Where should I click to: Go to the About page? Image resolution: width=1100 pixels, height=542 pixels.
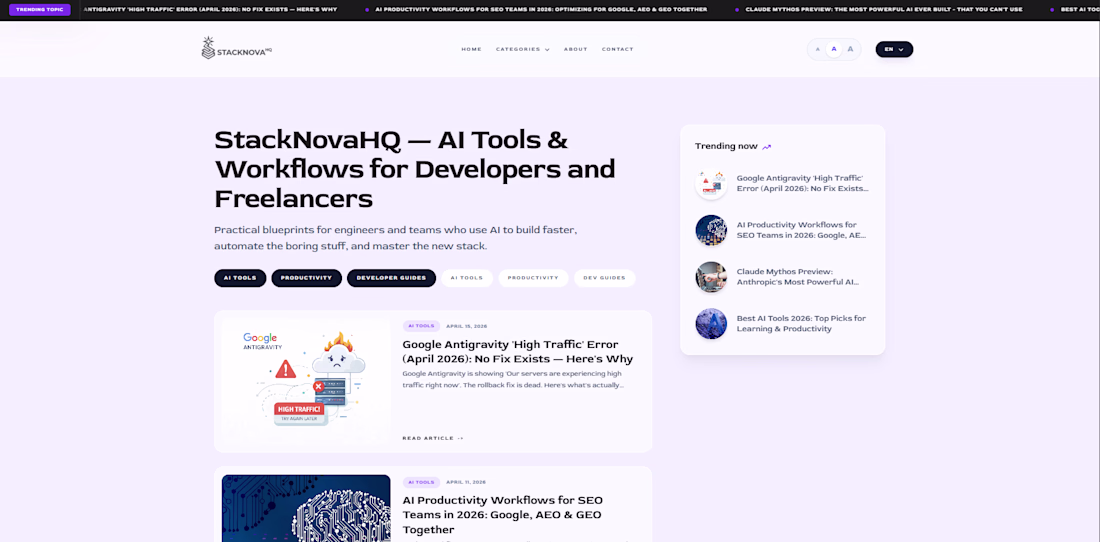pos(575,49)
